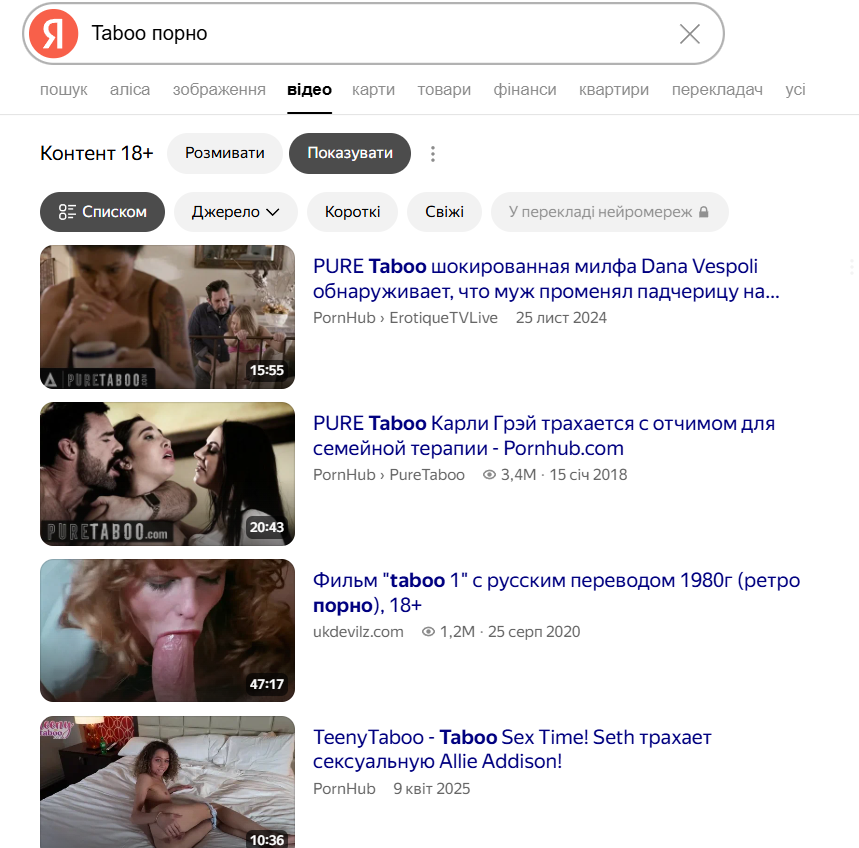Click the list icon inside Списком chip
This screenshot has height=848, width=859.
click(x=67, y=212)
